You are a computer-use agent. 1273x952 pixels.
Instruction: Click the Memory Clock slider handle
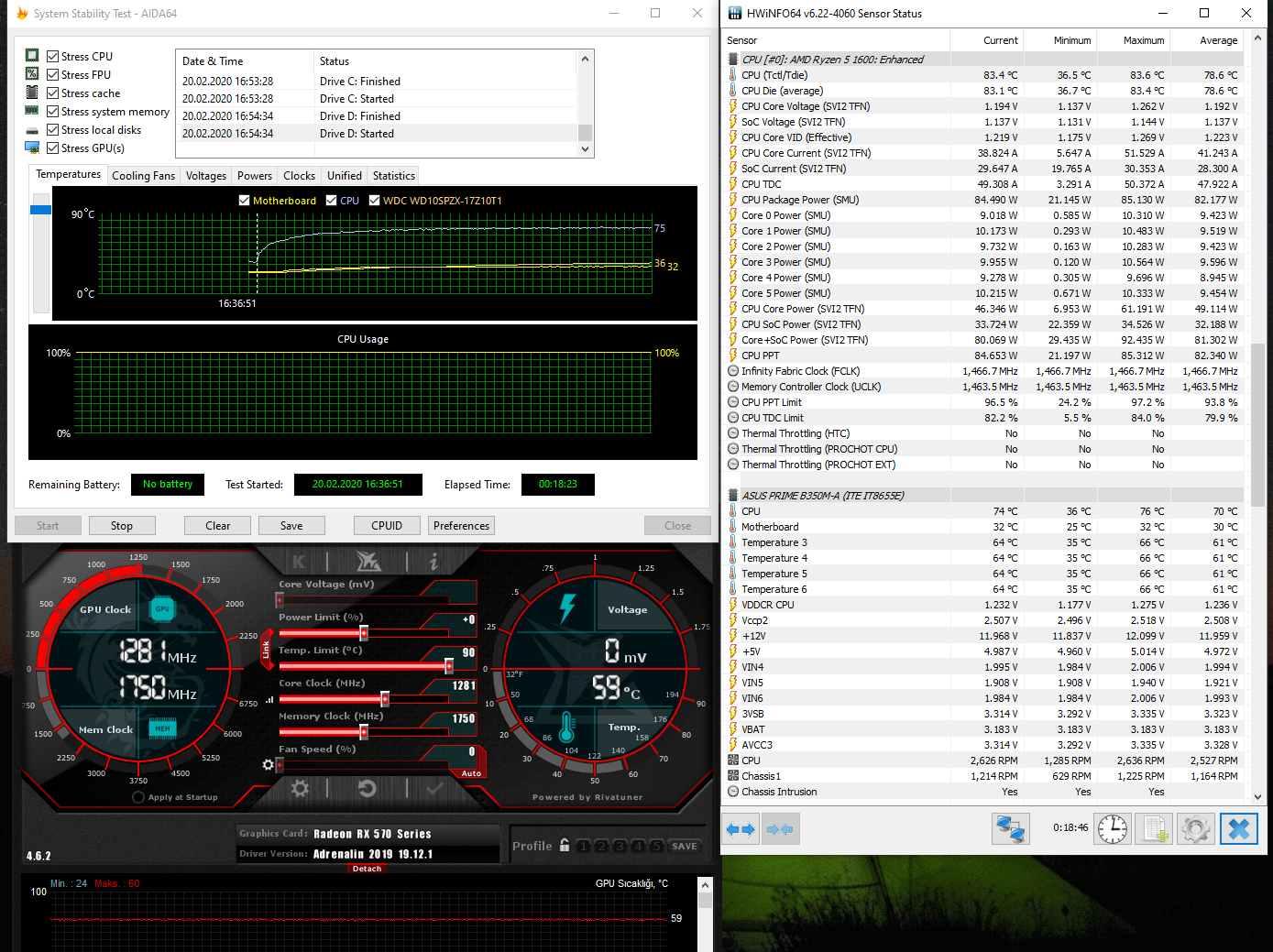tap(364, 732)
